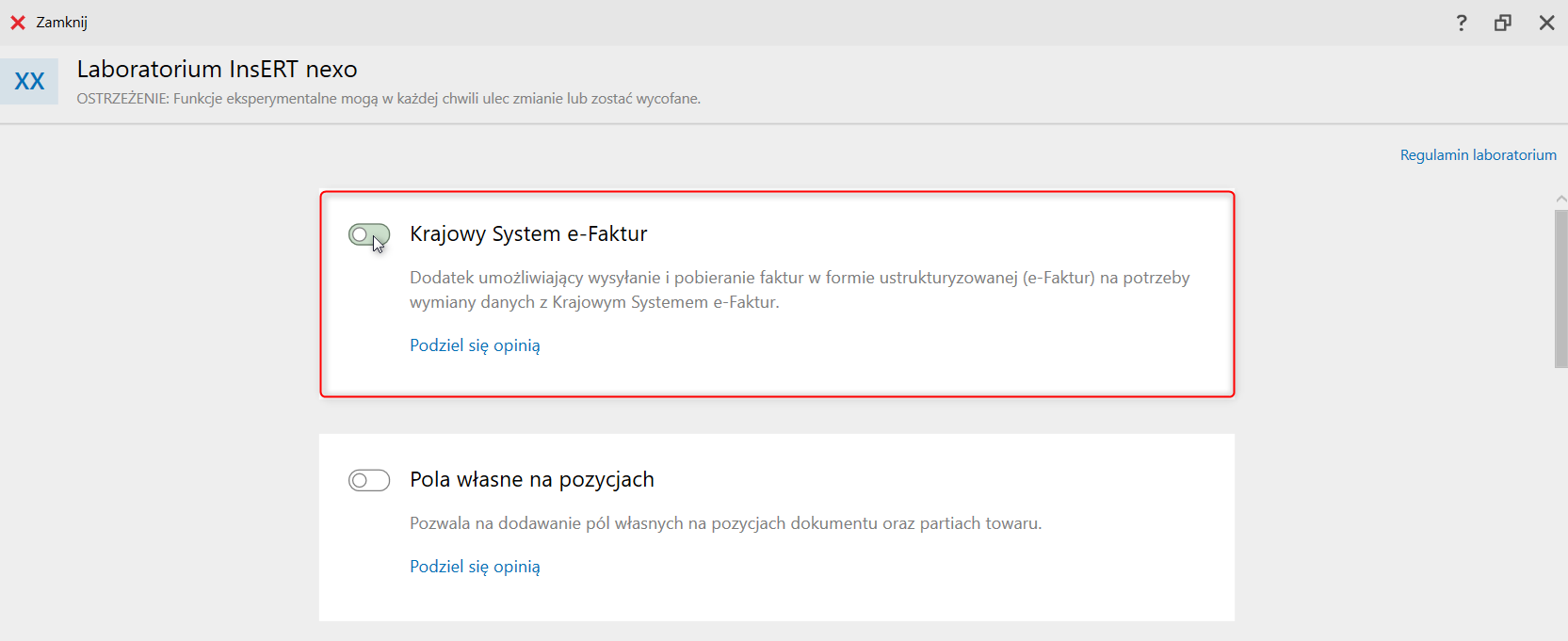Close the window with the top-right X
This screenshot has width=1568, height=641.
[1546, 23]
